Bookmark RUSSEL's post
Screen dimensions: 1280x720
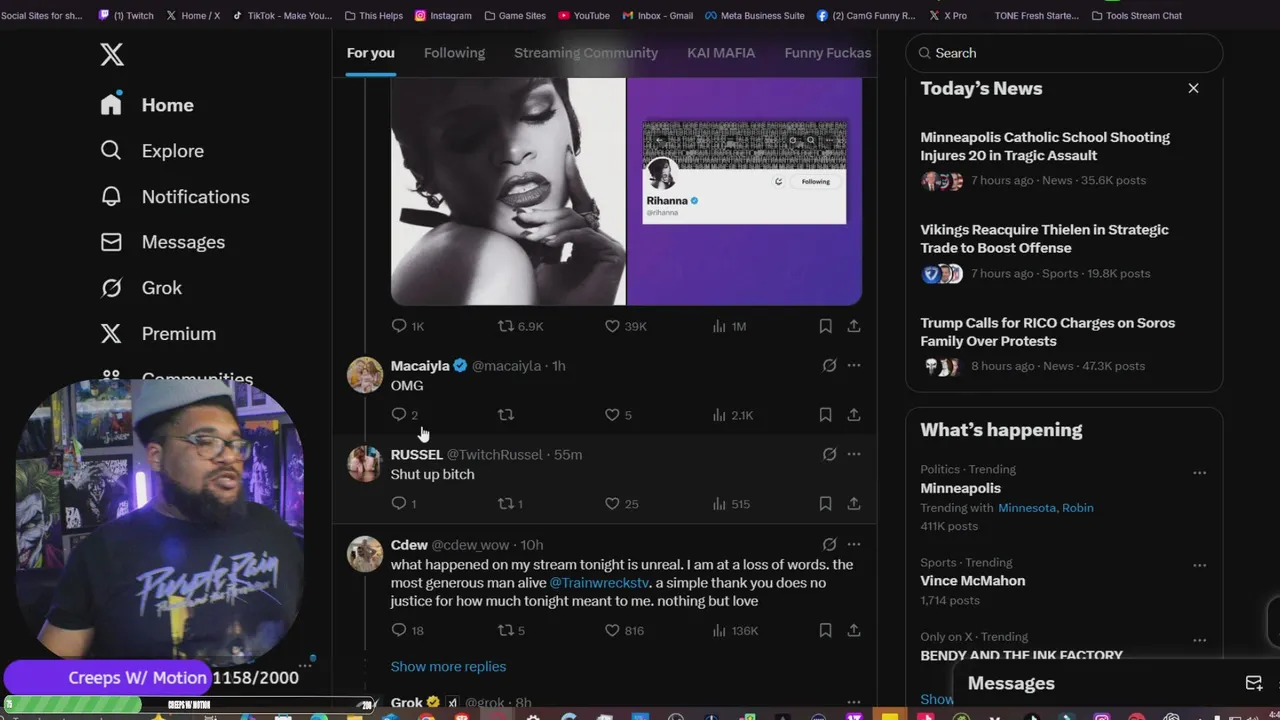tap(825, 504)
